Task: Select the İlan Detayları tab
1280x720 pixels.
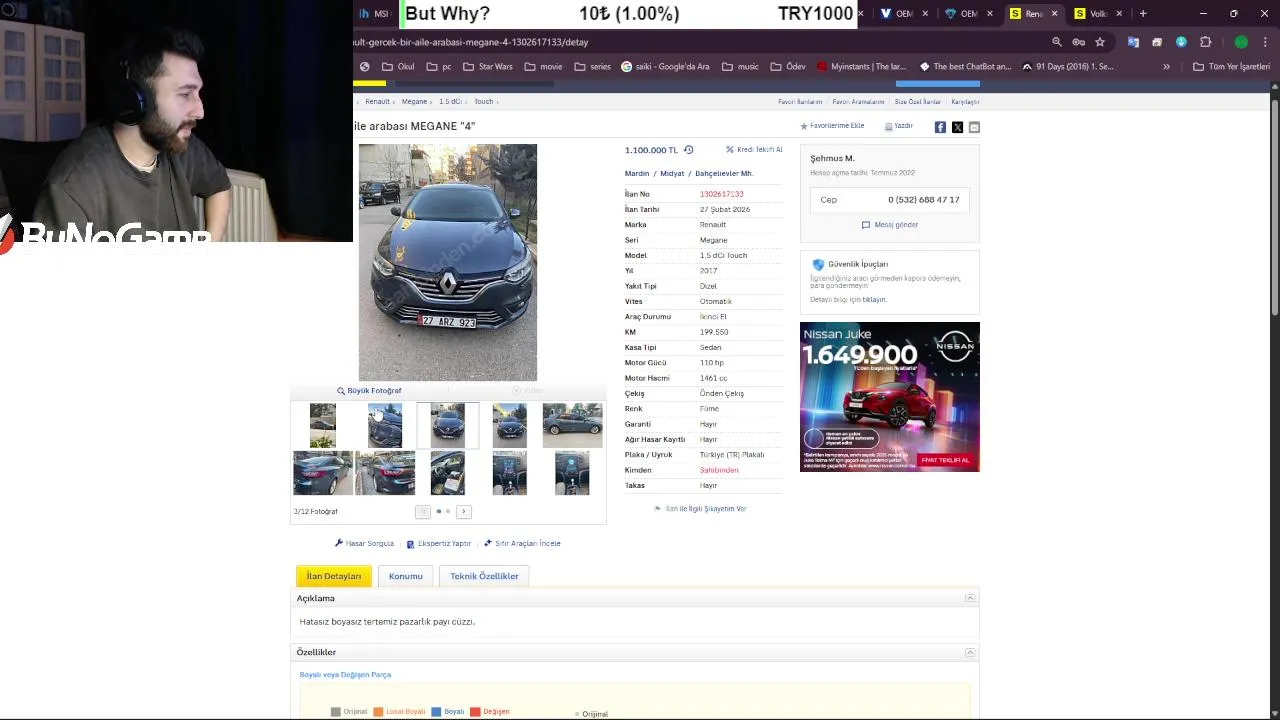Action: click(334, 576)
